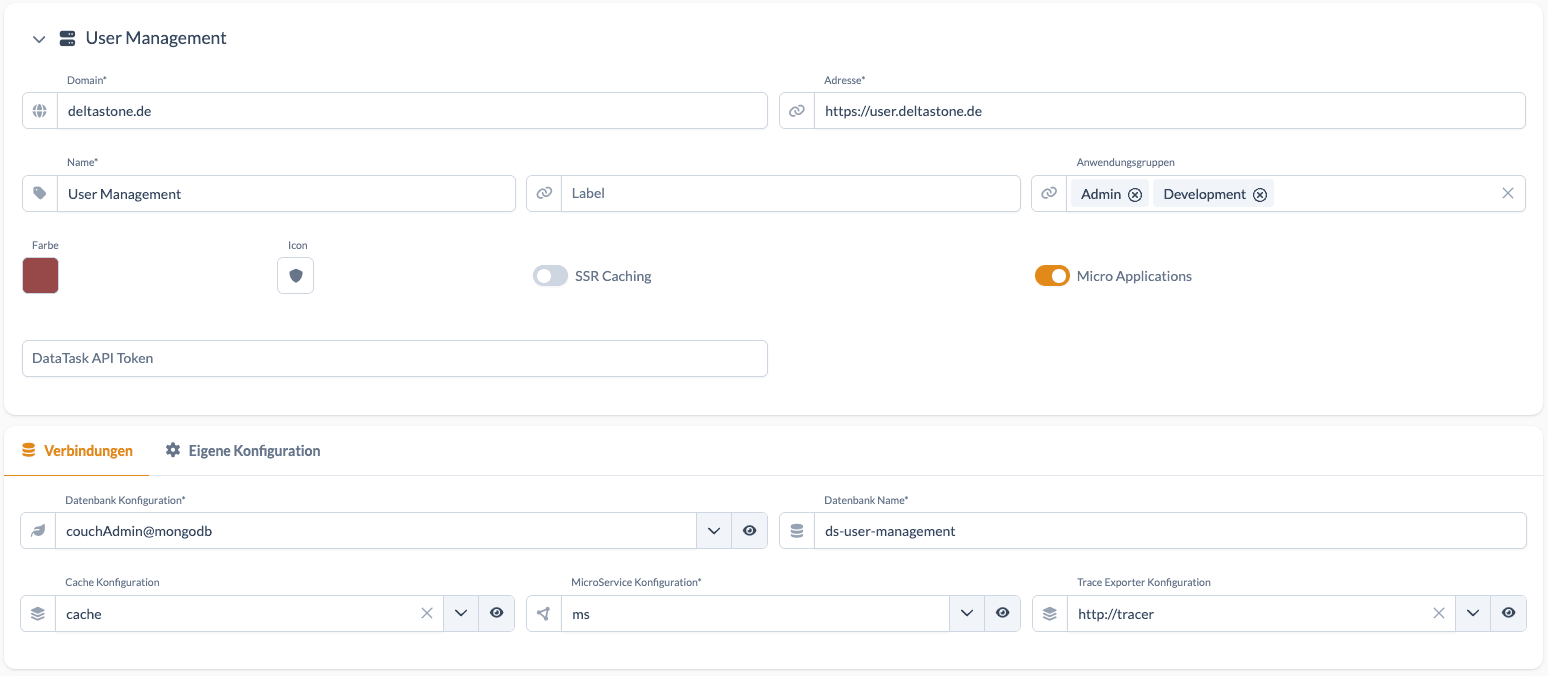Open the Cache Konfiguration dropdown
Image resolution: width=1548 pixels, height=676 pixels.
[460, 614]
